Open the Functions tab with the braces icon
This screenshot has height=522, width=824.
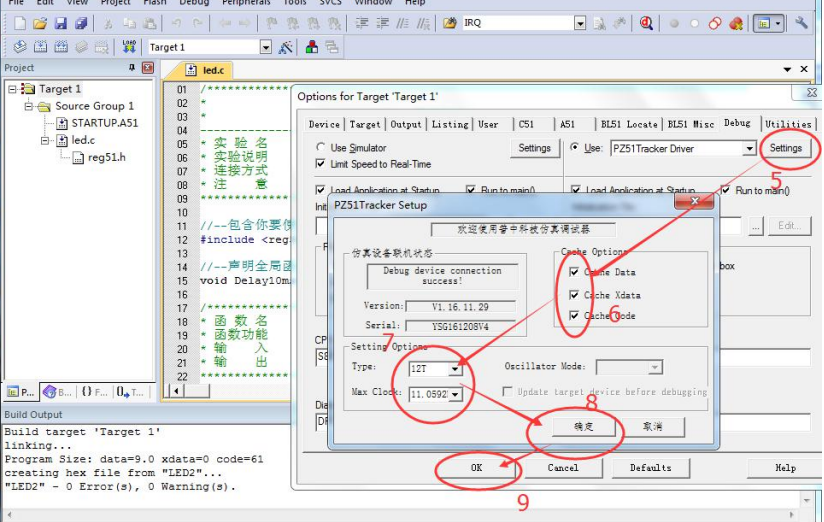tap(94, 392)
